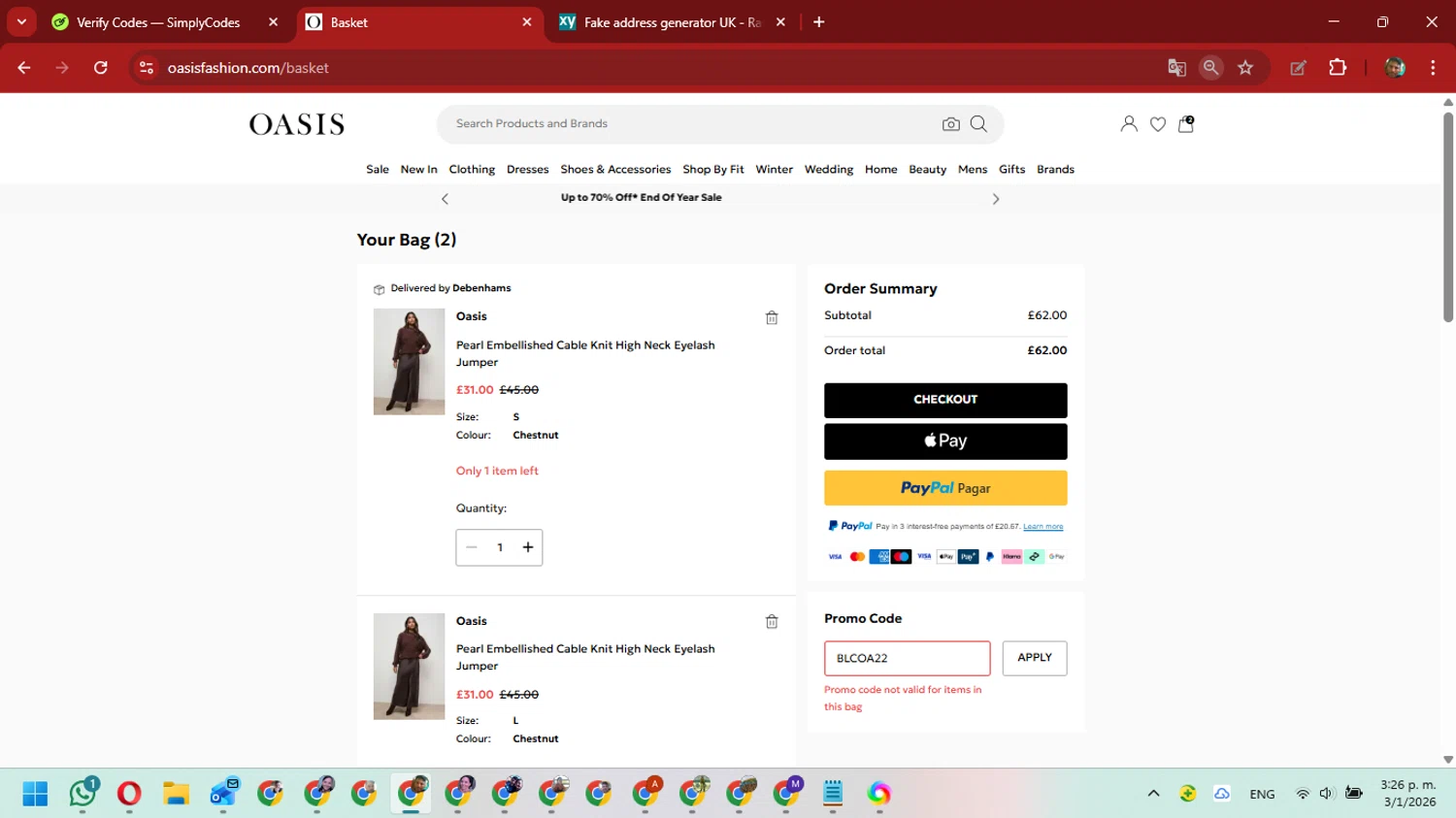The image size is (1456, 818).
Task: Open the Winter menu
Action: (x=775, y=170)
